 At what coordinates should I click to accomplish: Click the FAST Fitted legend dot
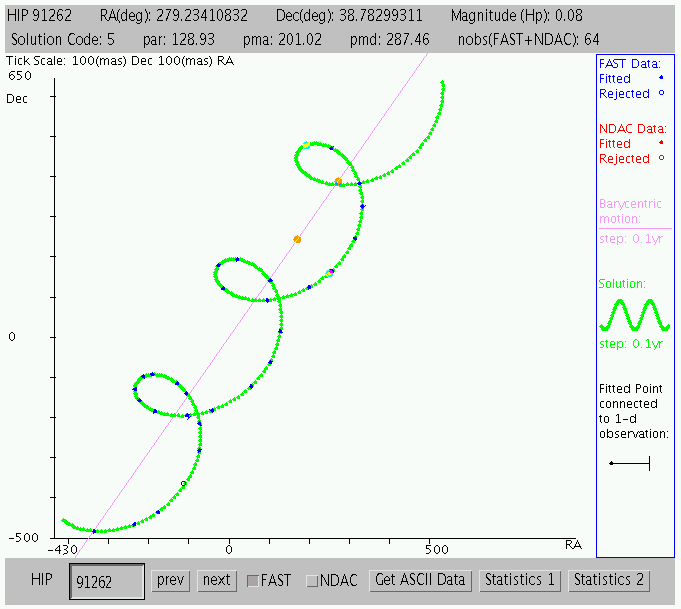[661, 78]
